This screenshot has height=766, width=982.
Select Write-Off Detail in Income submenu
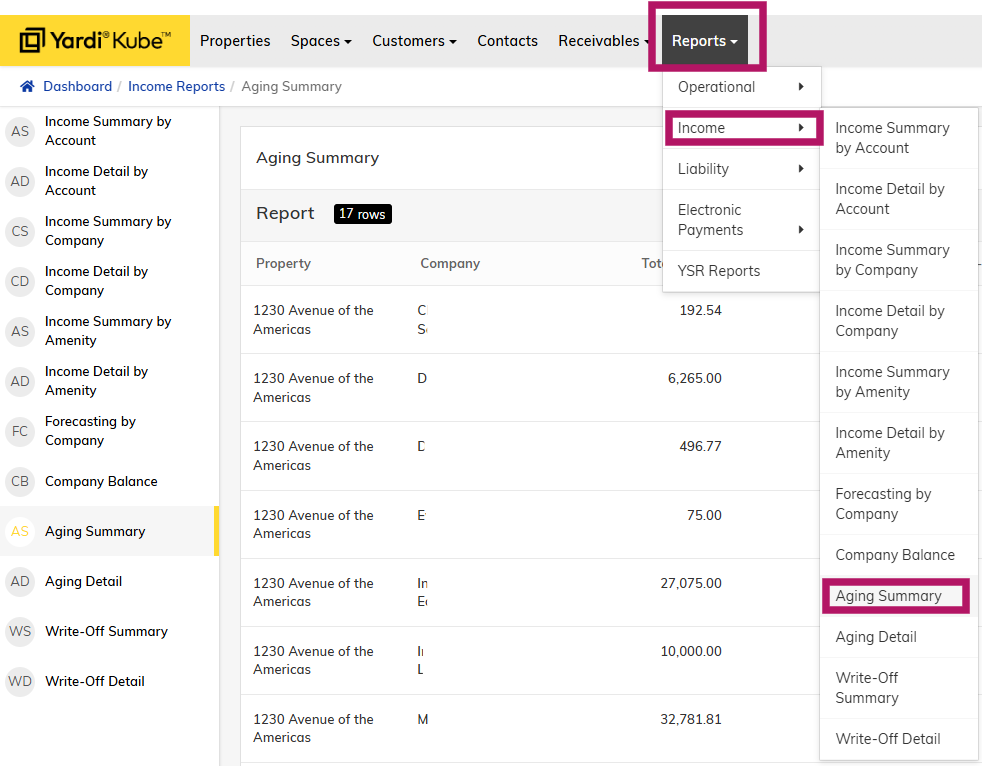888,739
